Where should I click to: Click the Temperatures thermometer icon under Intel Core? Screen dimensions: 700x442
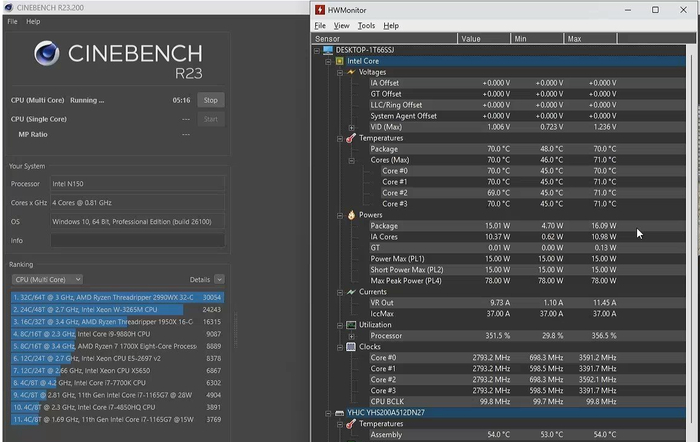pos(352,138)
